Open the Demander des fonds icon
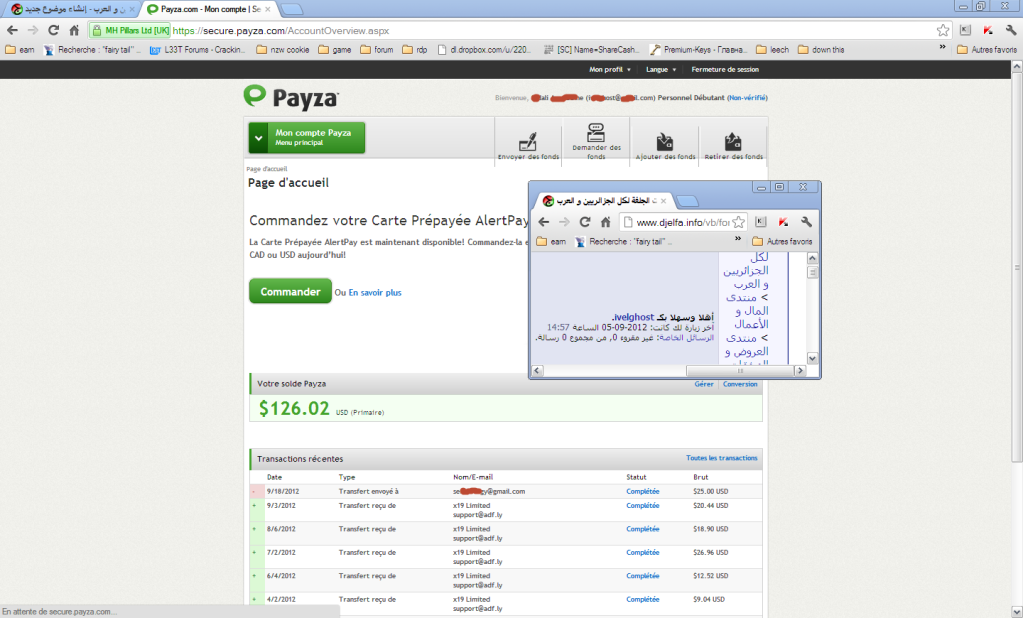The width and height of the screenshot is (1023, 618). point(596,132)
